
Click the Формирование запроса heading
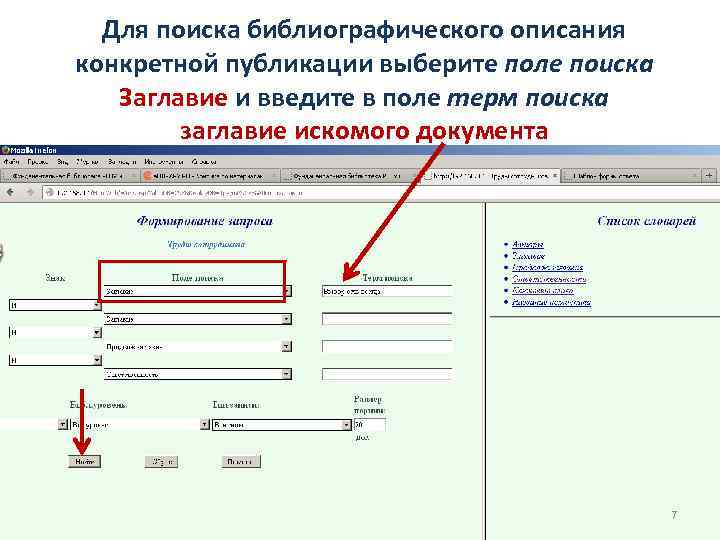pyautogui.click(x=205, y=221)
